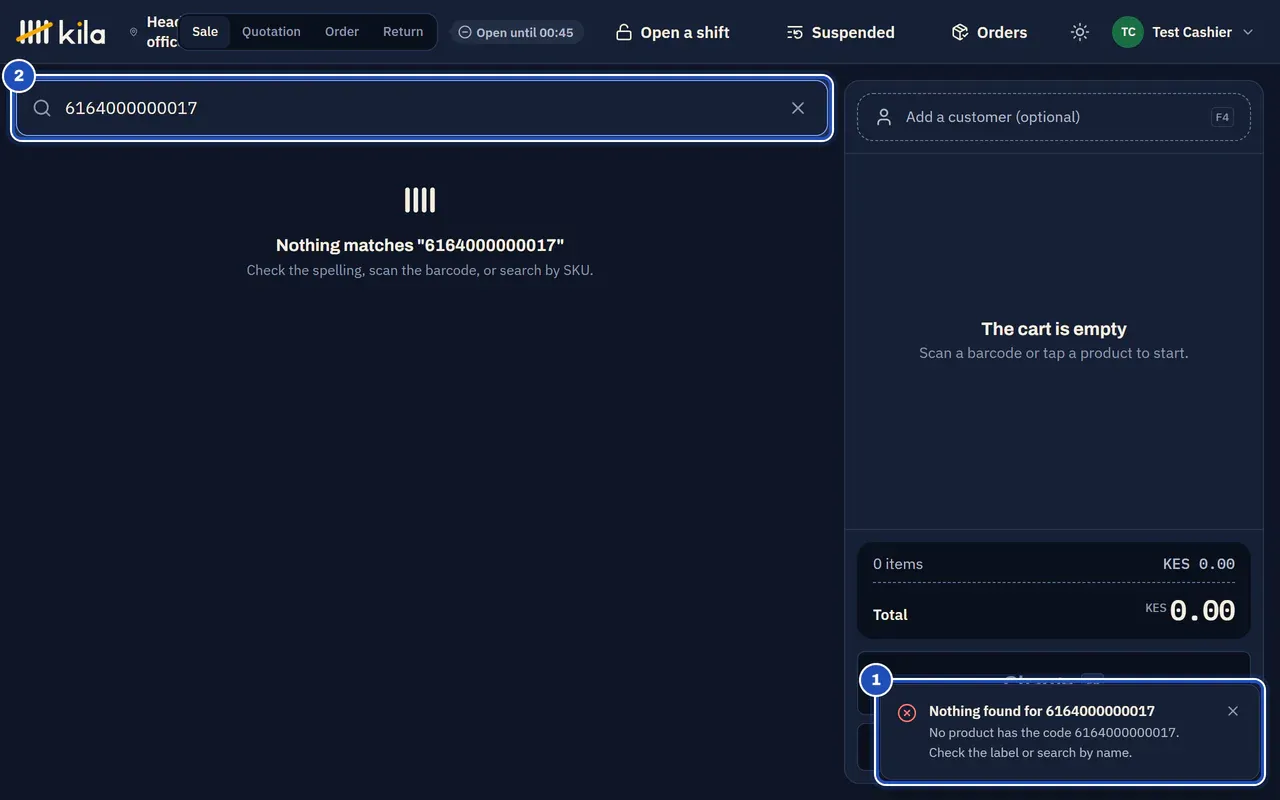Click the Nothing matches heading text
The height and width of the screenshot is (800, 1280).
point(420,245)
